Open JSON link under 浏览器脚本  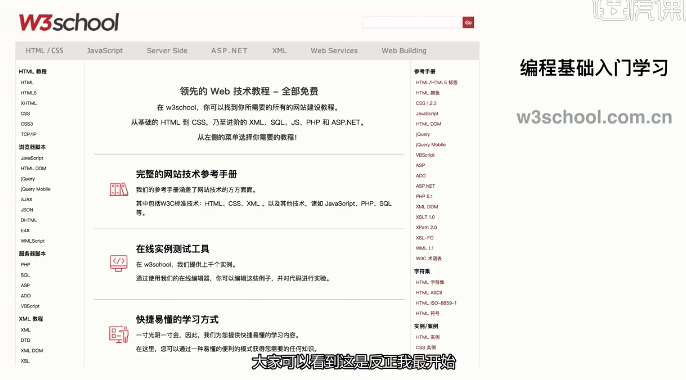pyautogui.click(x=27, y=210)
